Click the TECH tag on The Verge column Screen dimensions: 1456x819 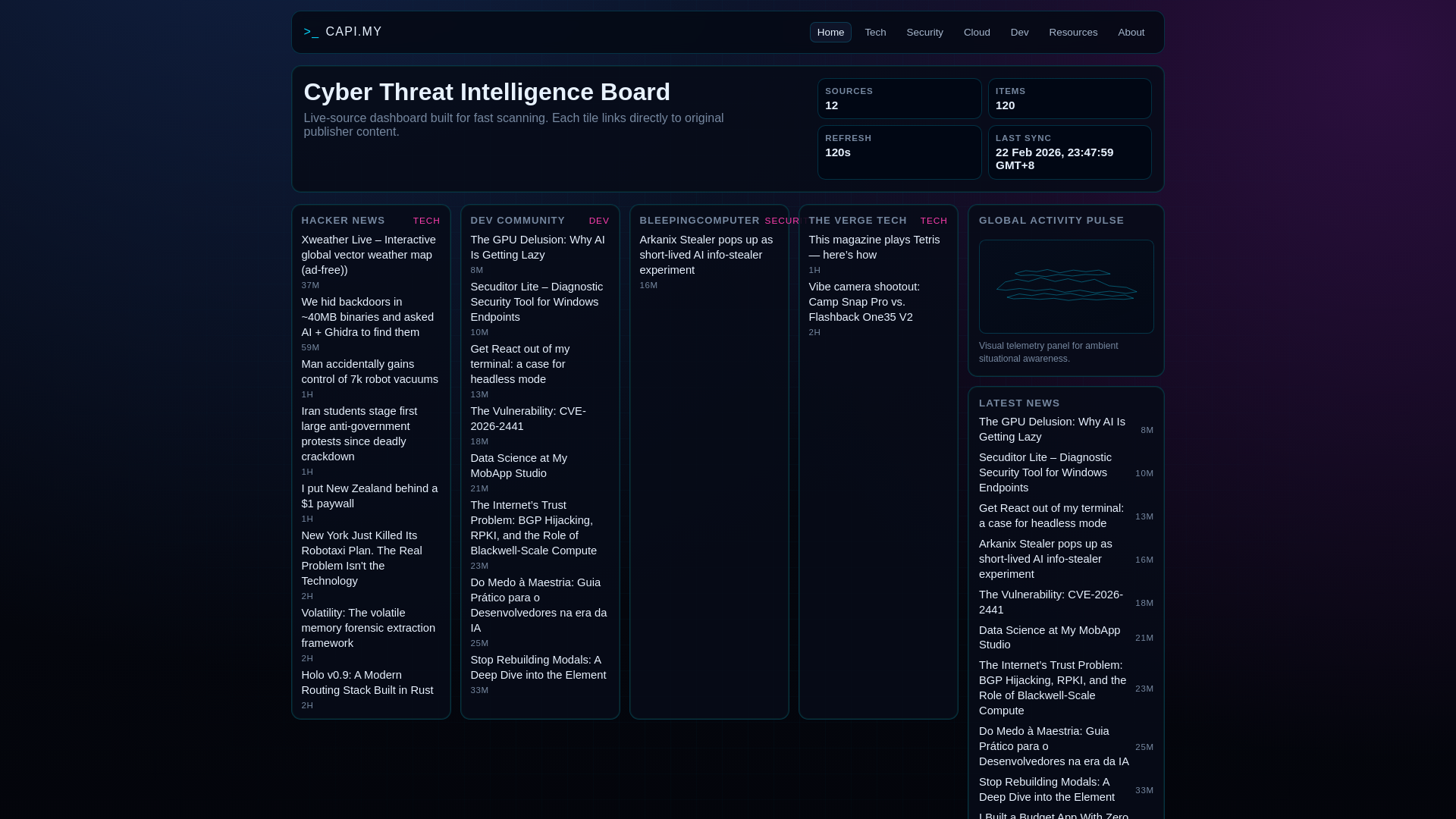pyautogui.click(x=934, y=221)
